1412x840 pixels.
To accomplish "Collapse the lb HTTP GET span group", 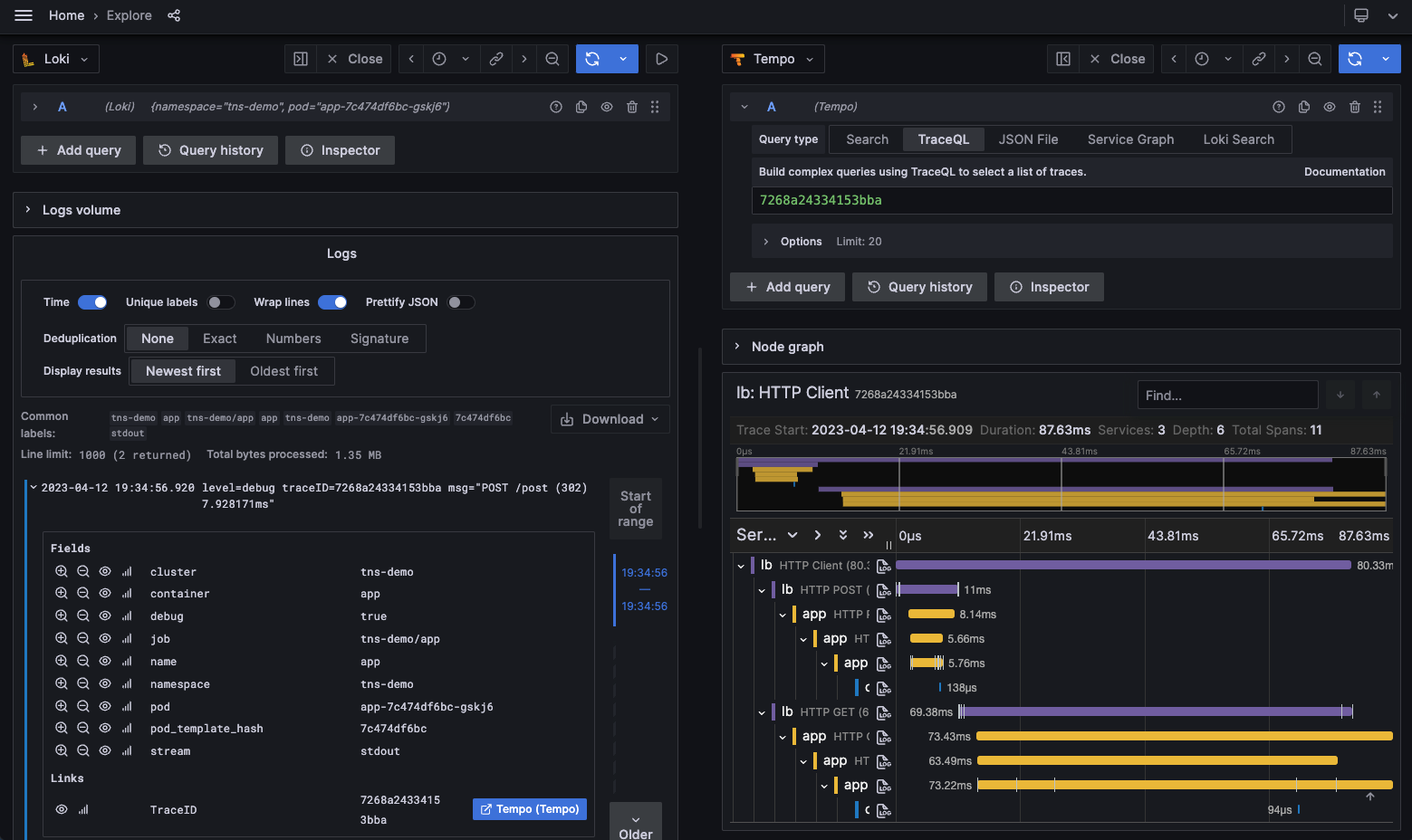I will coord(762,711).
